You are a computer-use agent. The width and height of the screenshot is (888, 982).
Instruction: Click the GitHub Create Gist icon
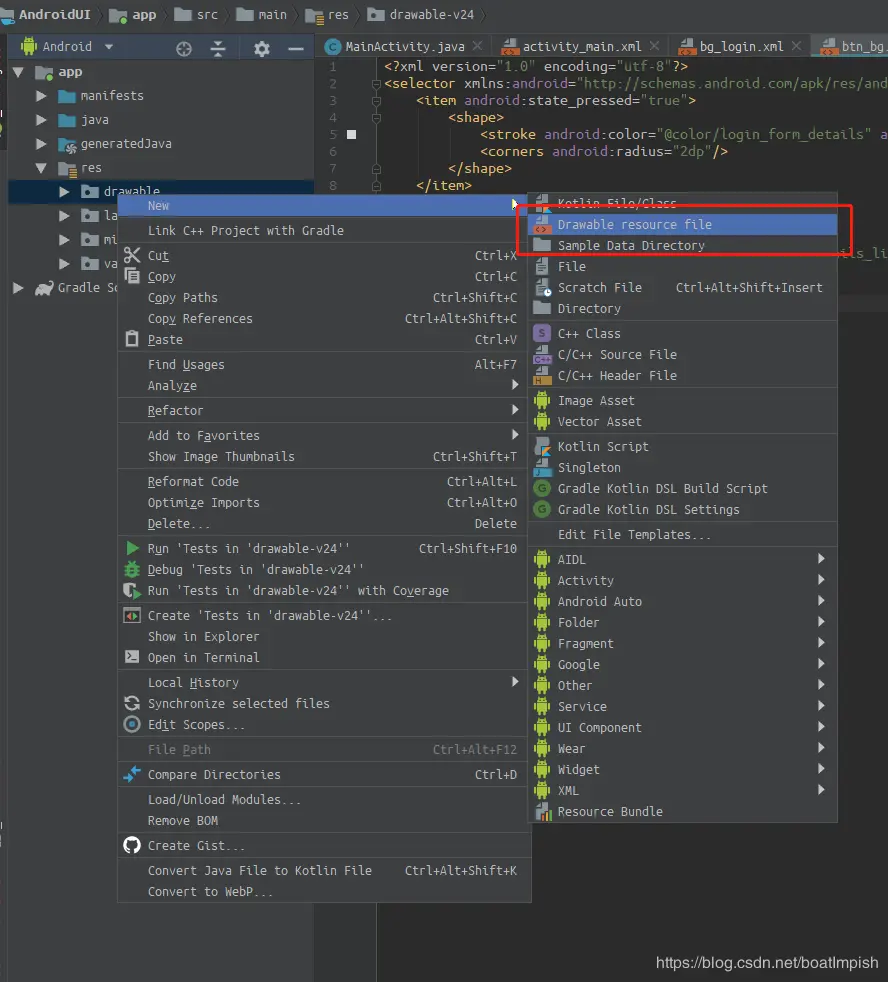132,845
